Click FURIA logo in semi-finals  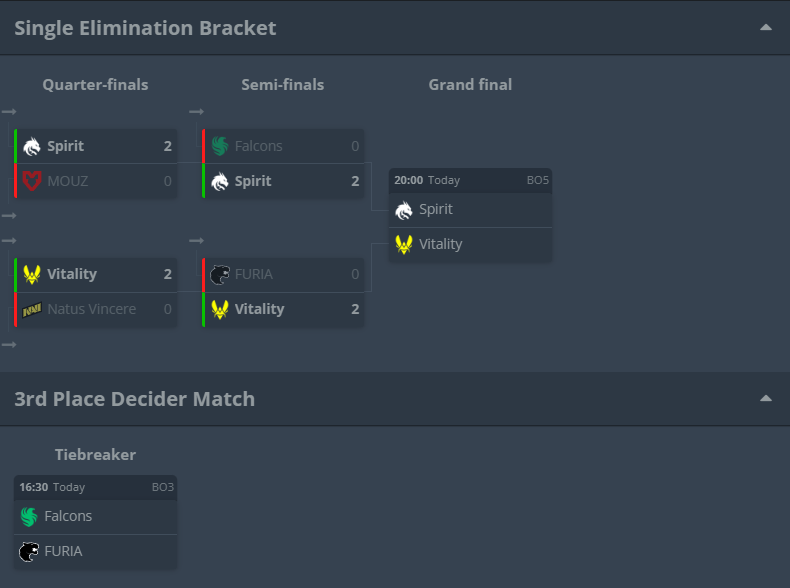tap(220, 274)
